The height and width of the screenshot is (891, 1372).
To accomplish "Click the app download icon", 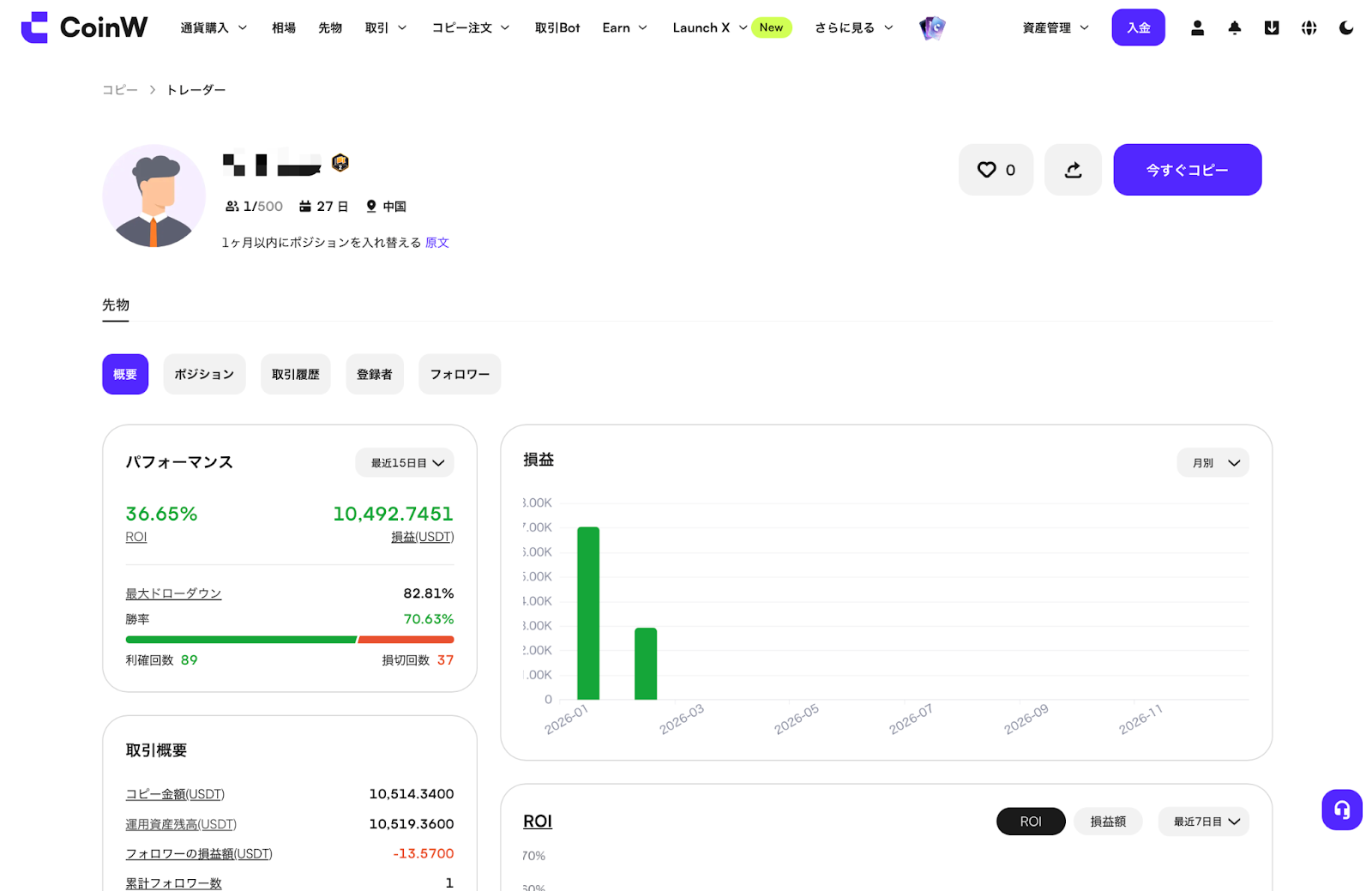I will [1272, 27].
